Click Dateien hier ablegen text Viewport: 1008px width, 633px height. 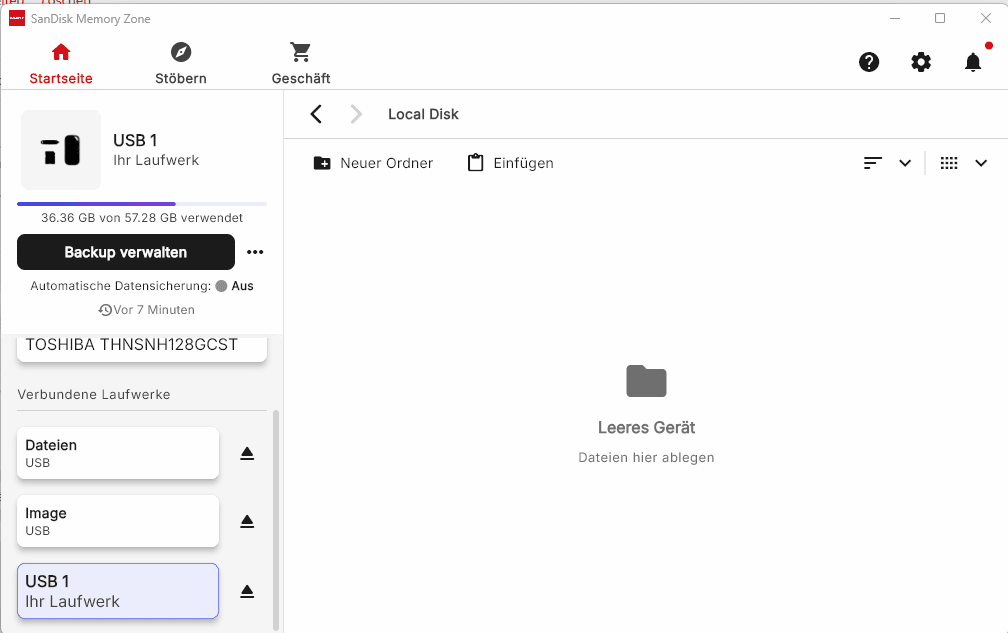[646, 458]
